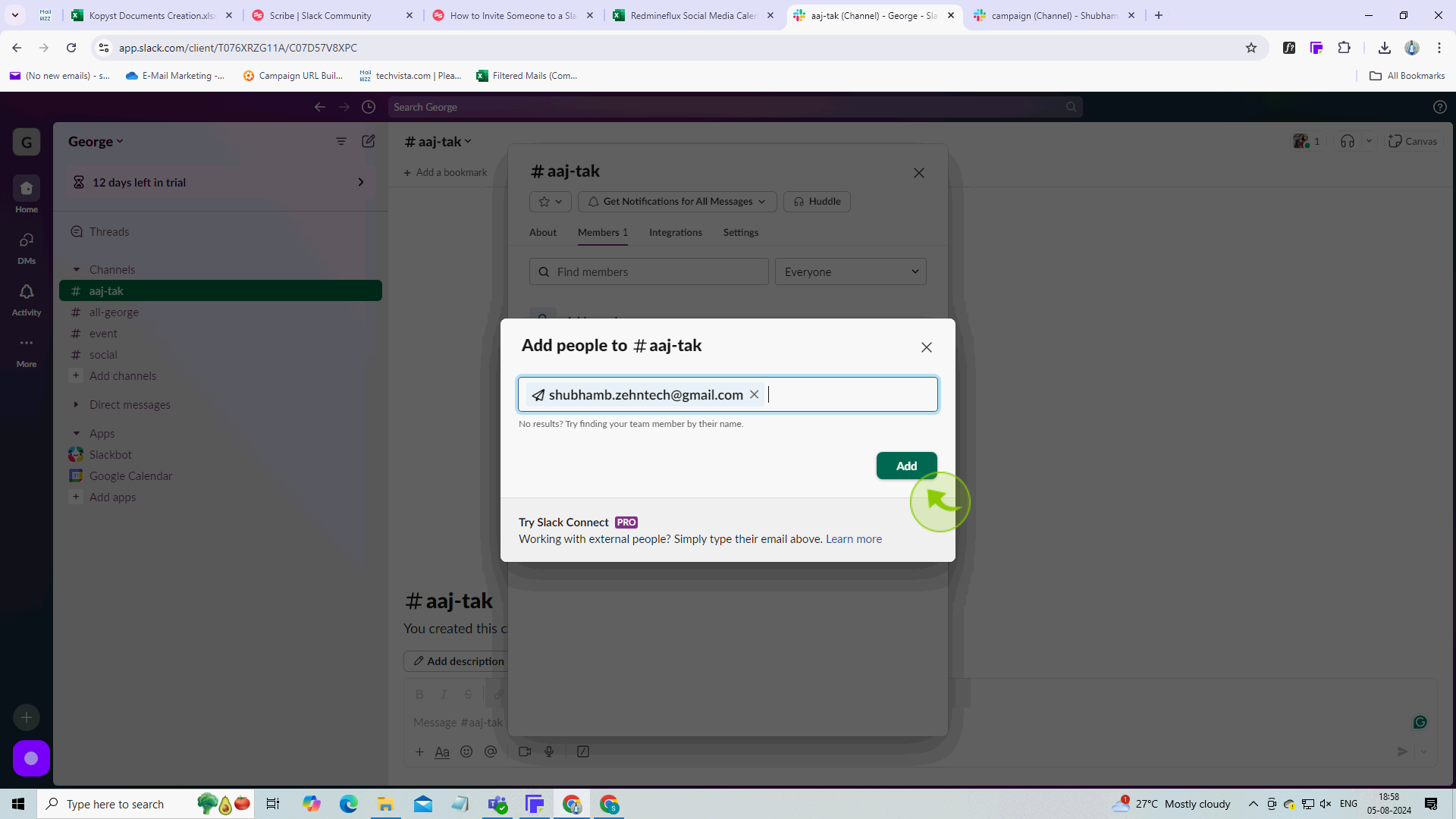The image size is (1456, 819).
Task: Remove the shubhamb.zehntech@gmail.com email chip
Action: (754, 394)
